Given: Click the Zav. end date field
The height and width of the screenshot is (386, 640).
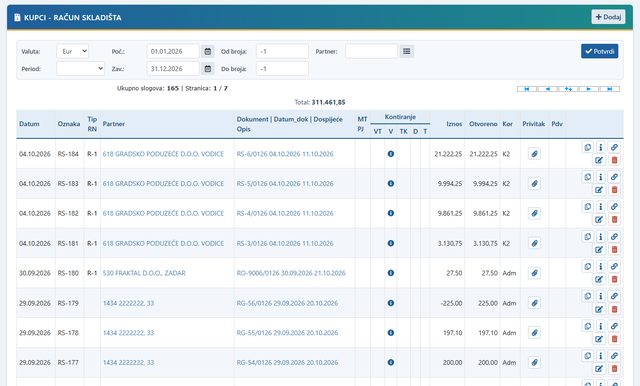Looking at the screenshot, I should (173, 69).
